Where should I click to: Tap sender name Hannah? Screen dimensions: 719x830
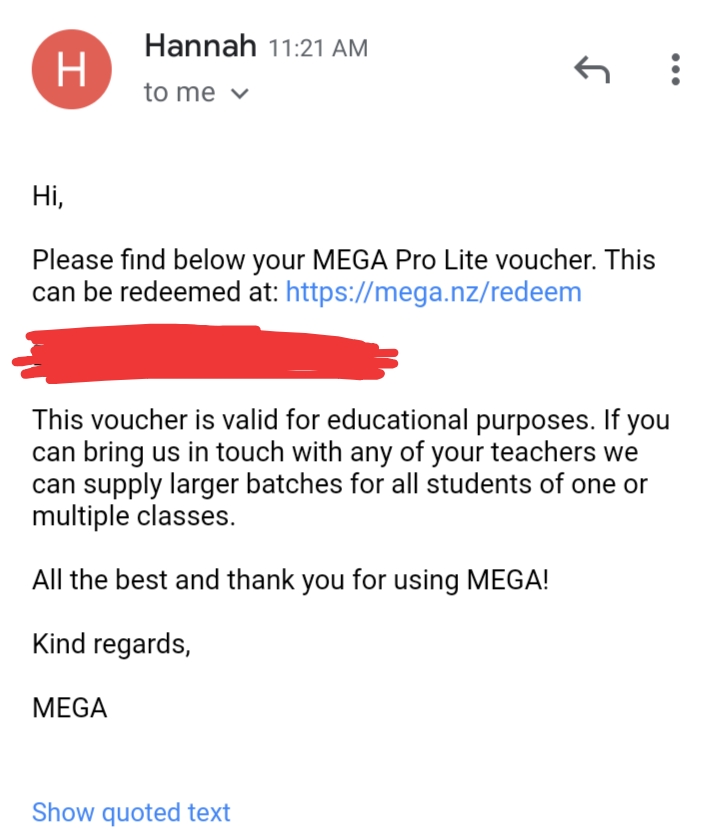200,46
